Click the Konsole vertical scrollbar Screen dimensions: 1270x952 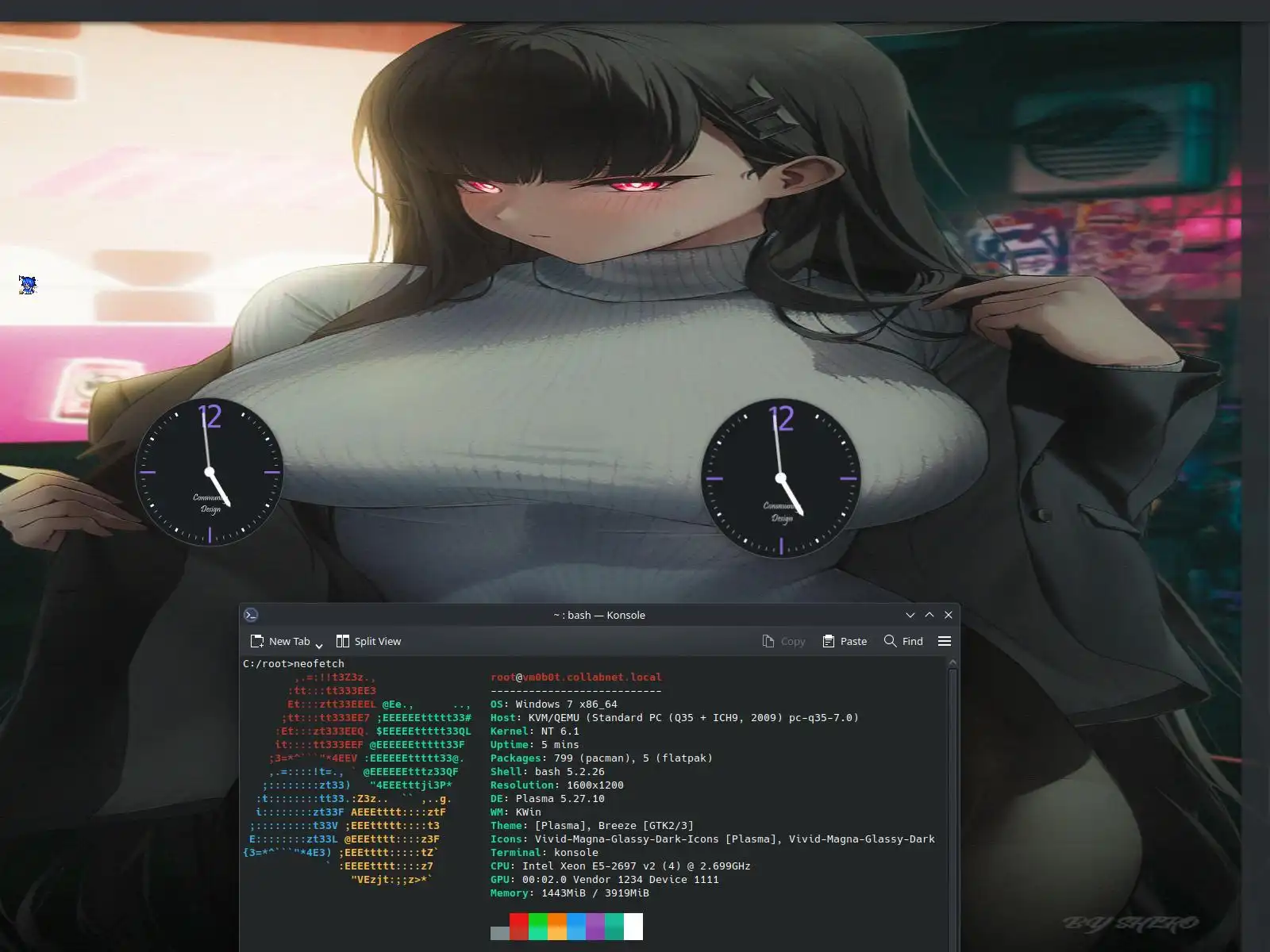pyautogui.click(x=953, y=809)
